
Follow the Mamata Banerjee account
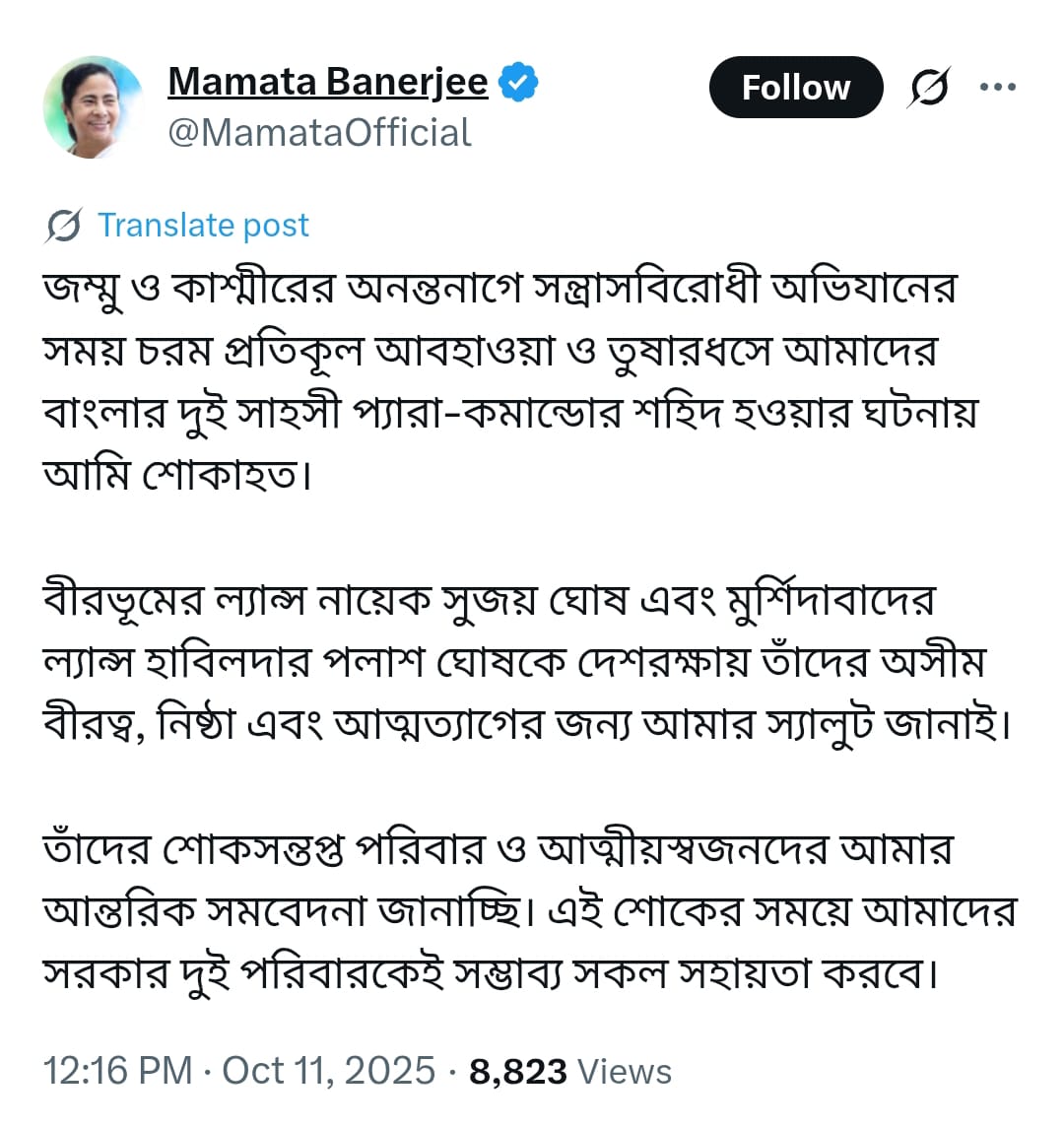coord(795,88)
